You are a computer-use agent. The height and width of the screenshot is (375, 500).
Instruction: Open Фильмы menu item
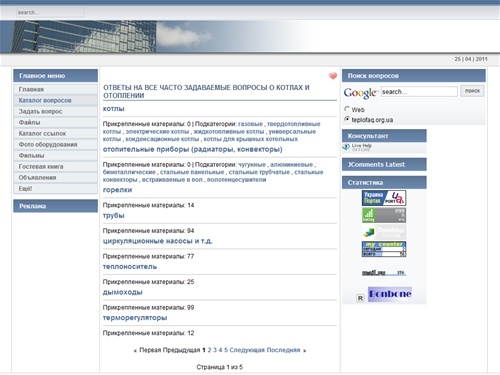coord(55,155)
